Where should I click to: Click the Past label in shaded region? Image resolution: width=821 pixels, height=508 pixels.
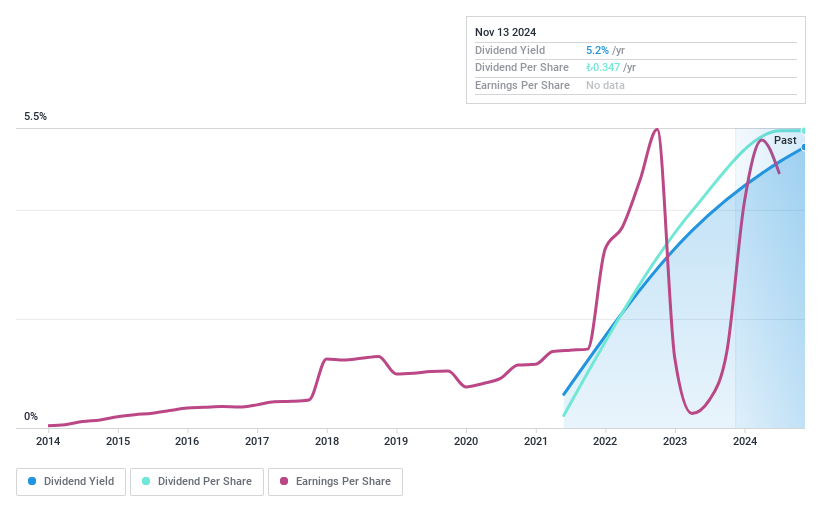[785, 141]
